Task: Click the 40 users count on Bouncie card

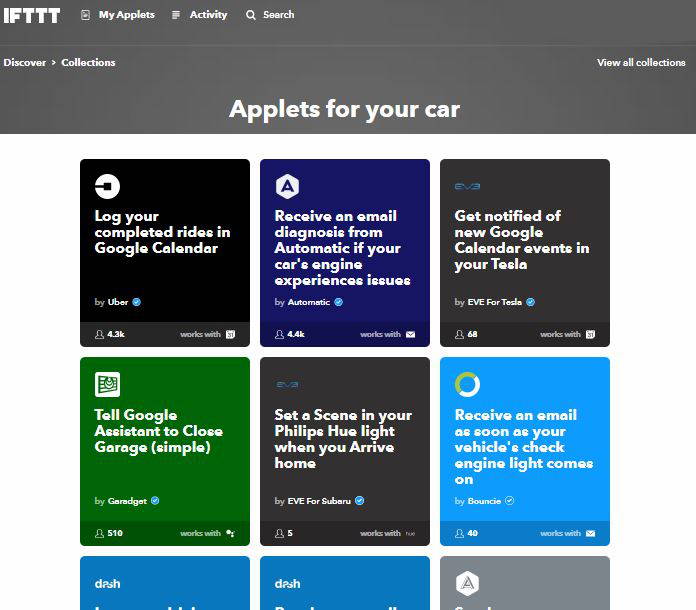Action: pyautogui.click(x=472, y=533)
